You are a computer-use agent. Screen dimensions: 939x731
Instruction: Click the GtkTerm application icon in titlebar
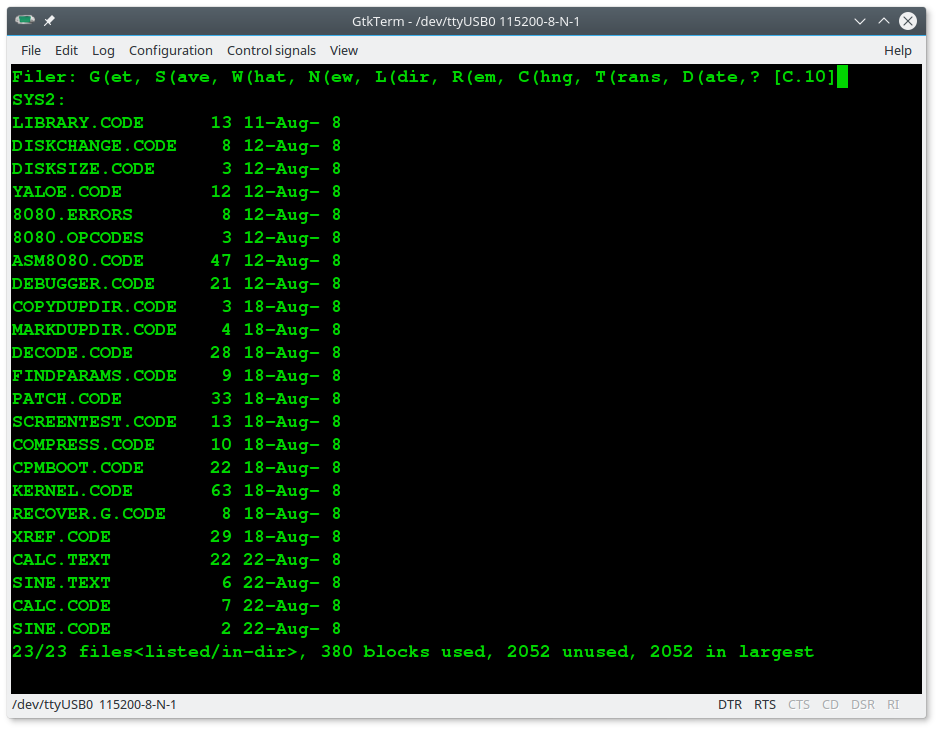click(x=25, y=20)
